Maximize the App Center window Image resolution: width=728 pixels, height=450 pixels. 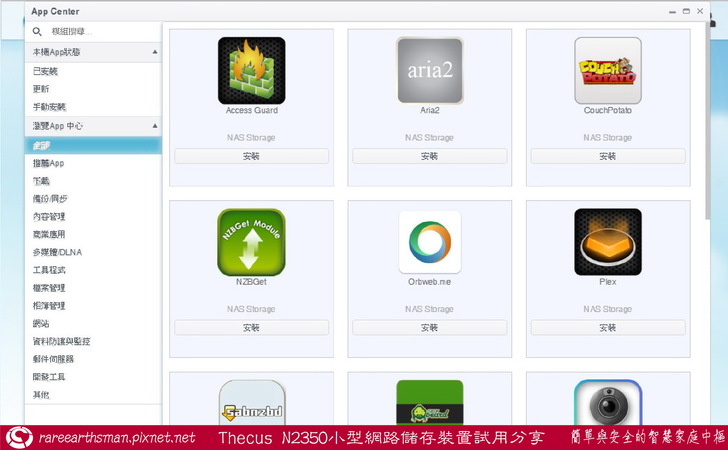click(686, 11)
